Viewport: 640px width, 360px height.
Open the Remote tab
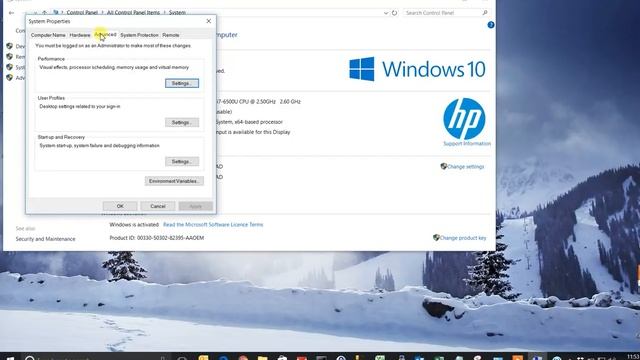click(171, 35)
